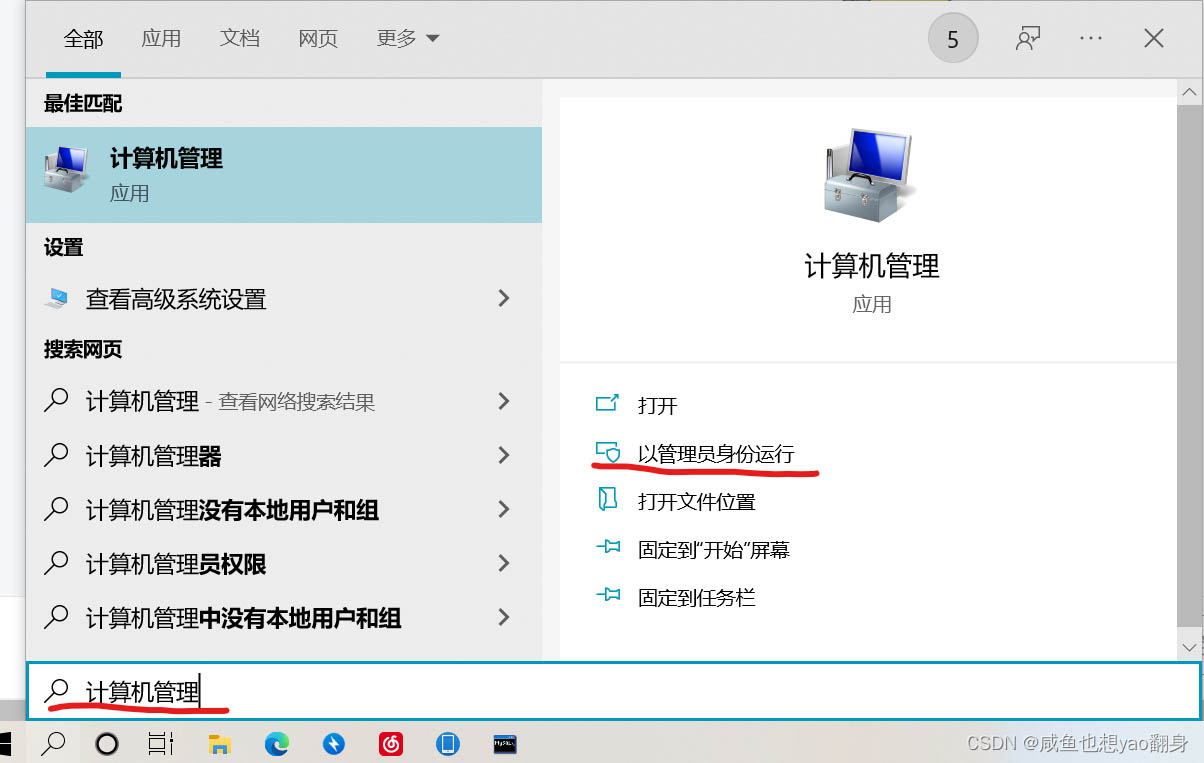The width and height of the screenshot is (1204, 763).
Task: Click the rewards badge showing 5
Action: [x=953, y=39]
